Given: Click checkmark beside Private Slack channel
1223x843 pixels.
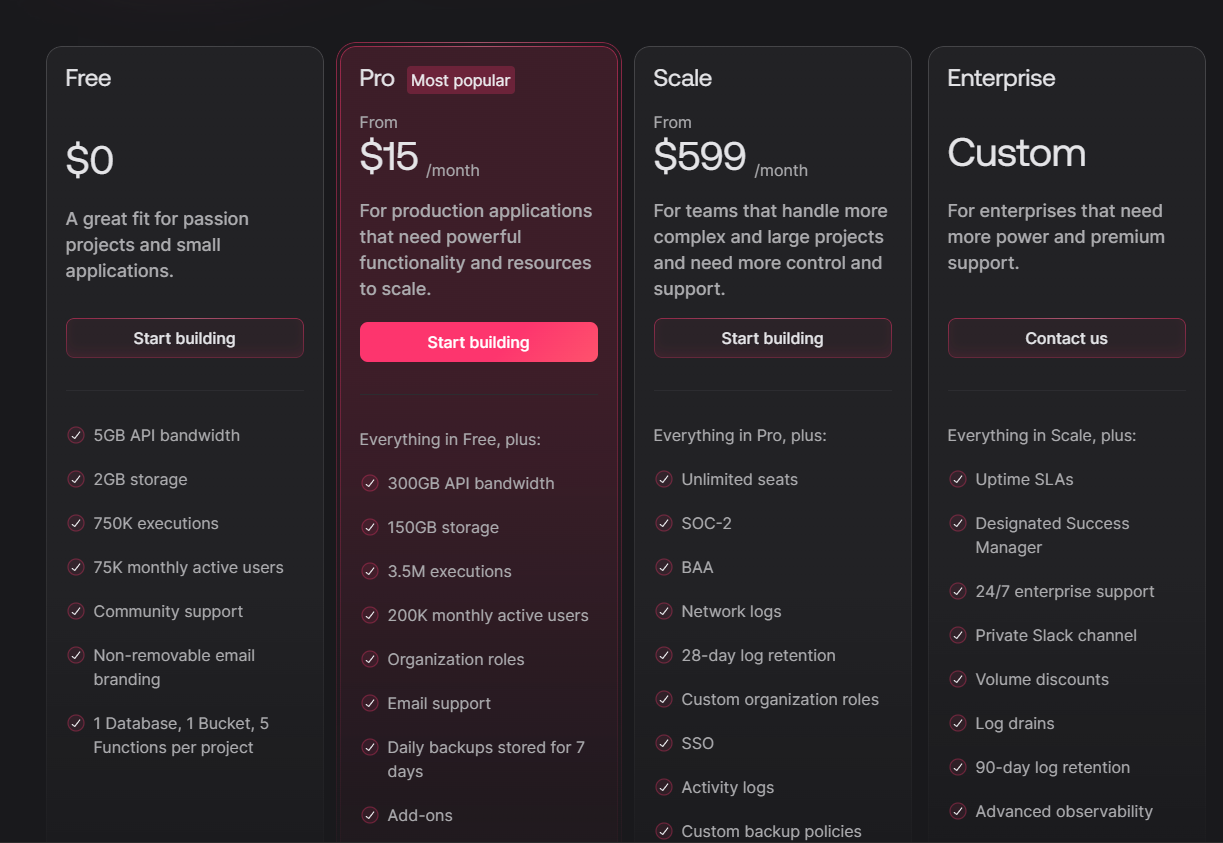Looking at the screenshot, I should pos(957,635).
